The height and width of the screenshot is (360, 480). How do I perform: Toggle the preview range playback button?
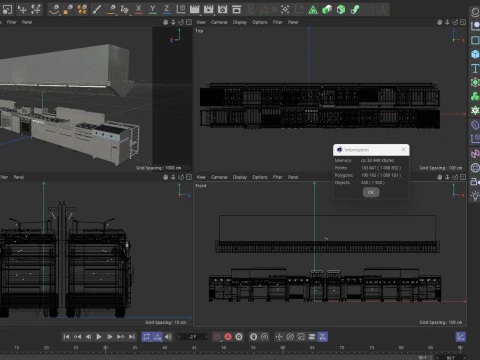[157, 337]
